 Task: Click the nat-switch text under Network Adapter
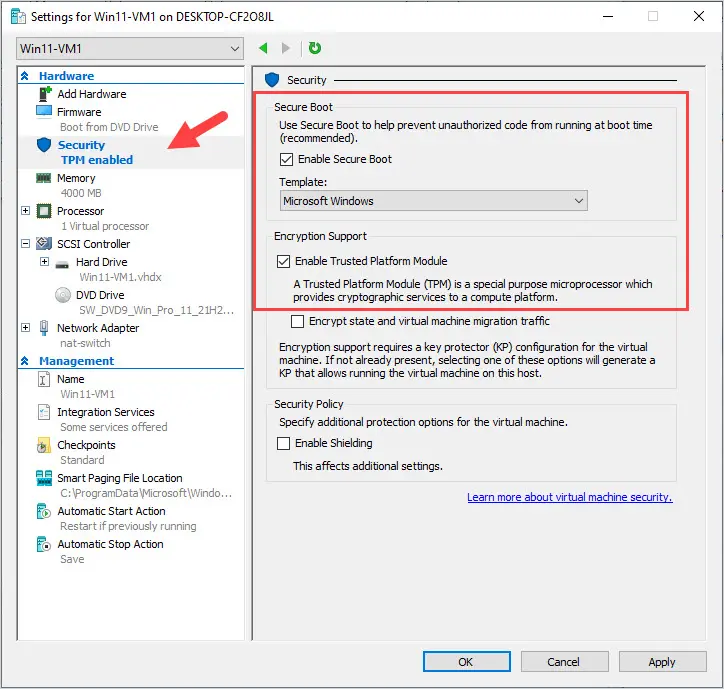tap(85, 343)
